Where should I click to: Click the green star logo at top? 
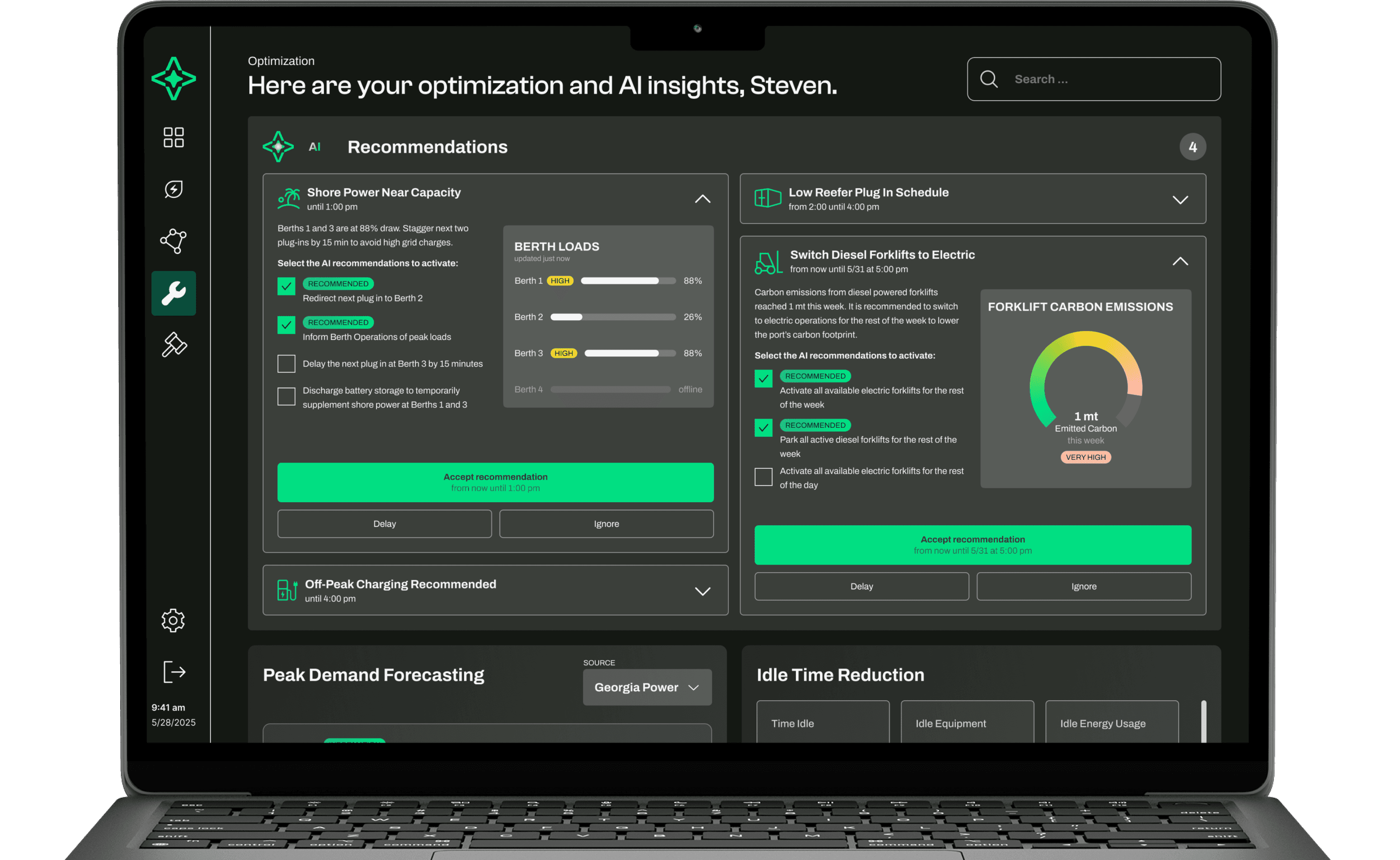(174, 79)
